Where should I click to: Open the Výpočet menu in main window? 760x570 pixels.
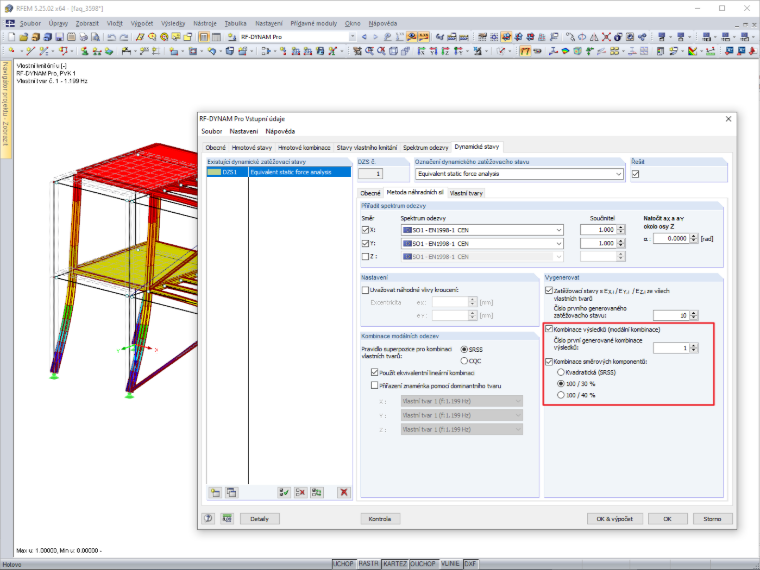(142, 23)
